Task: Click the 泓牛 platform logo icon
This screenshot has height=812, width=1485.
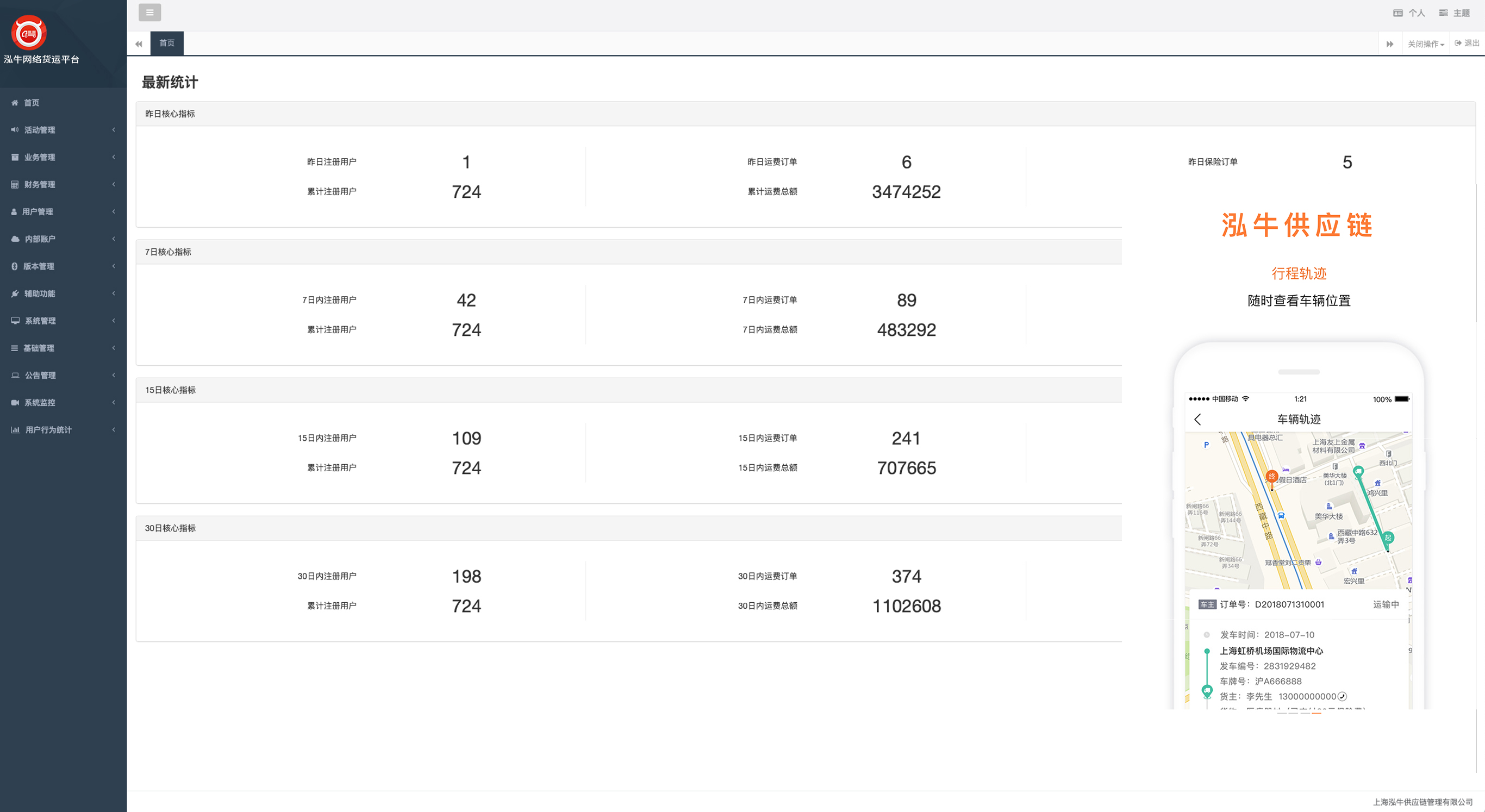Action: (29, 33)
